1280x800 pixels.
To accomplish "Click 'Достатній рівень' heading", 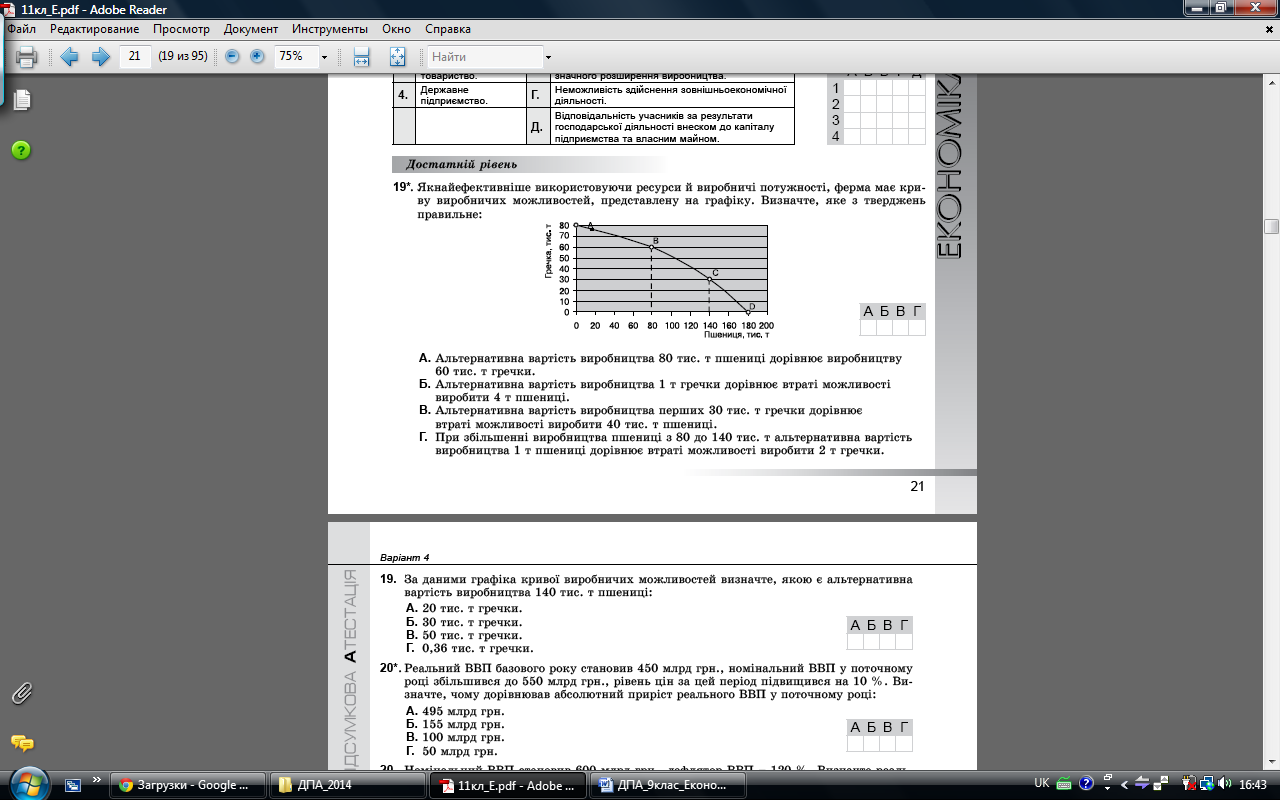I will (x=461, y=165).
